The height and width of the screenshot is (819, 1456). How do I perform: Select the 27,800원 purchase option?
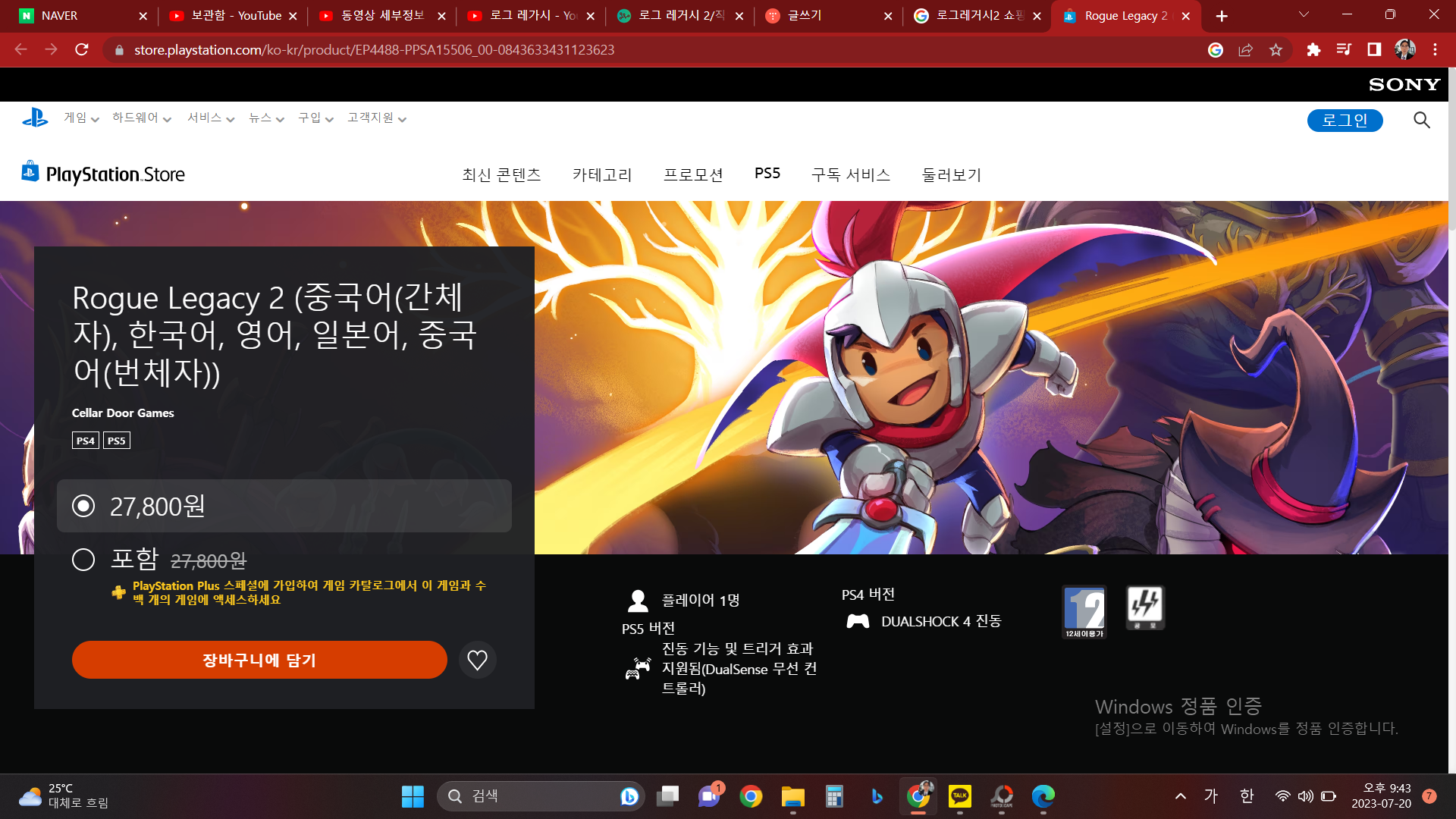point(284,506)
